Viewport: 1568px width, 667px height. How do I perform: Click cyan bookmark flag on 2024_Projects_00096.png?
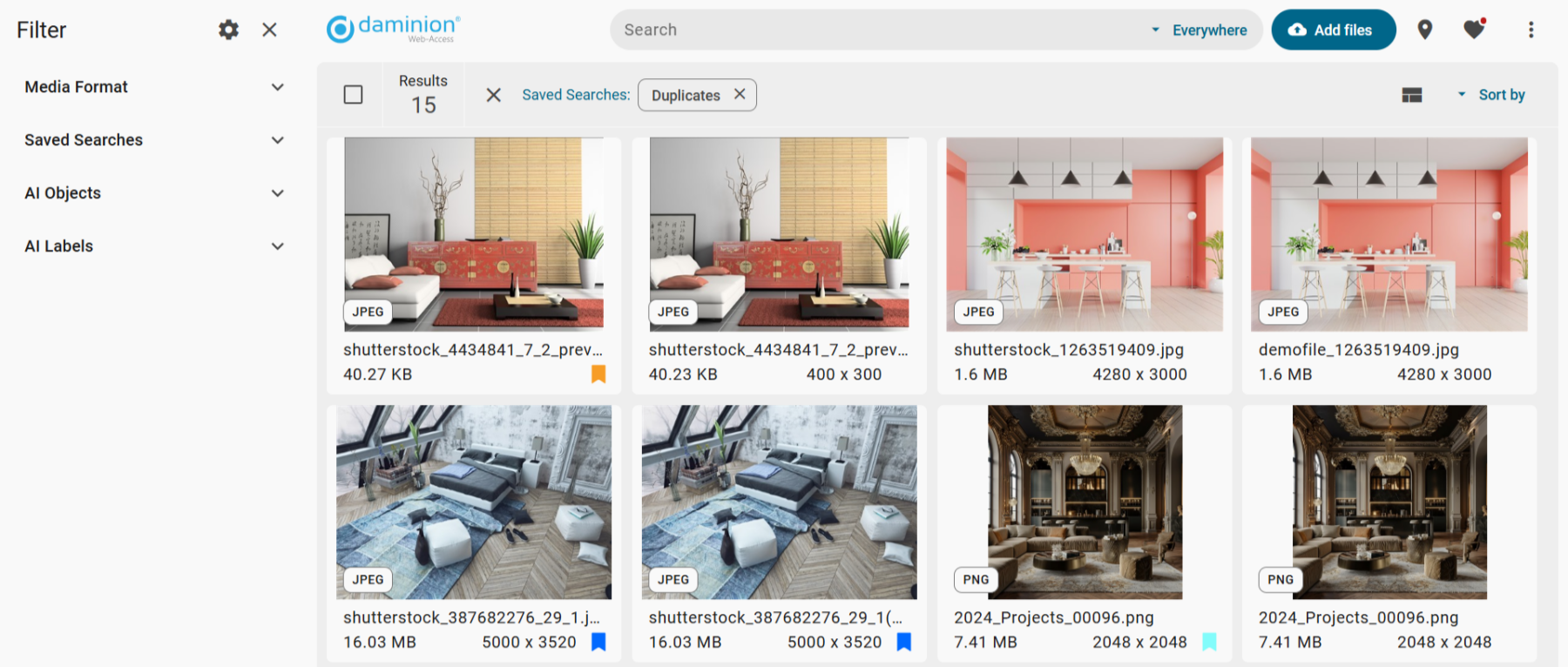coord(1209,642)
